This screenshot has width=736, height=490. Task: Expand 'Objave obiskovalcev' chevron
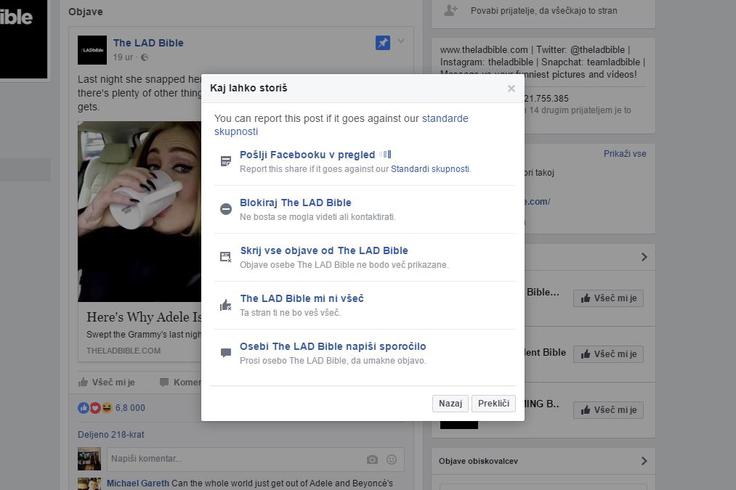click(x=644, y=461)
